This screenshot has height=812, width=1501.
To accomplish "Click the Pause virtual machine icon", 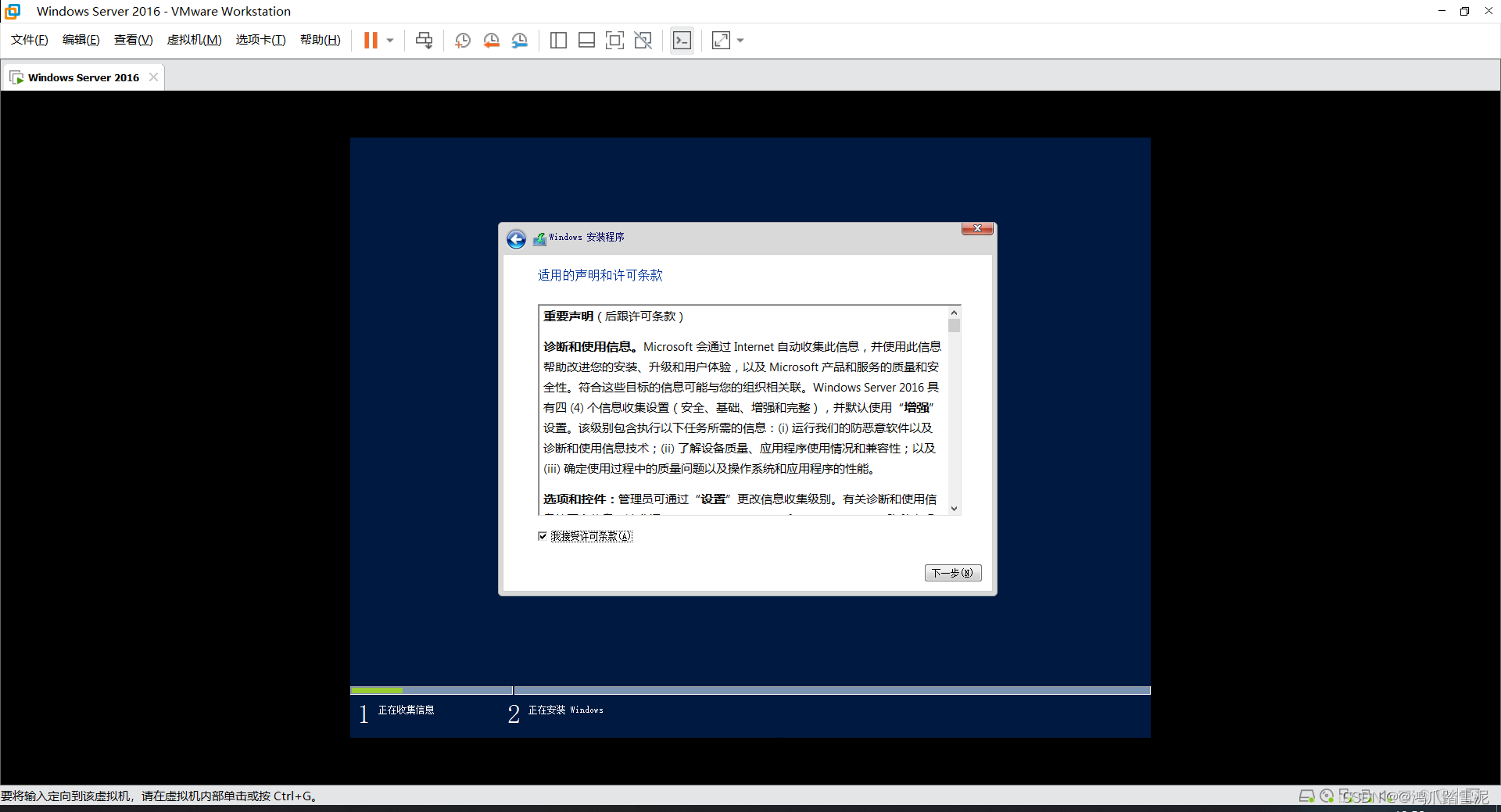I will point(371,40).
